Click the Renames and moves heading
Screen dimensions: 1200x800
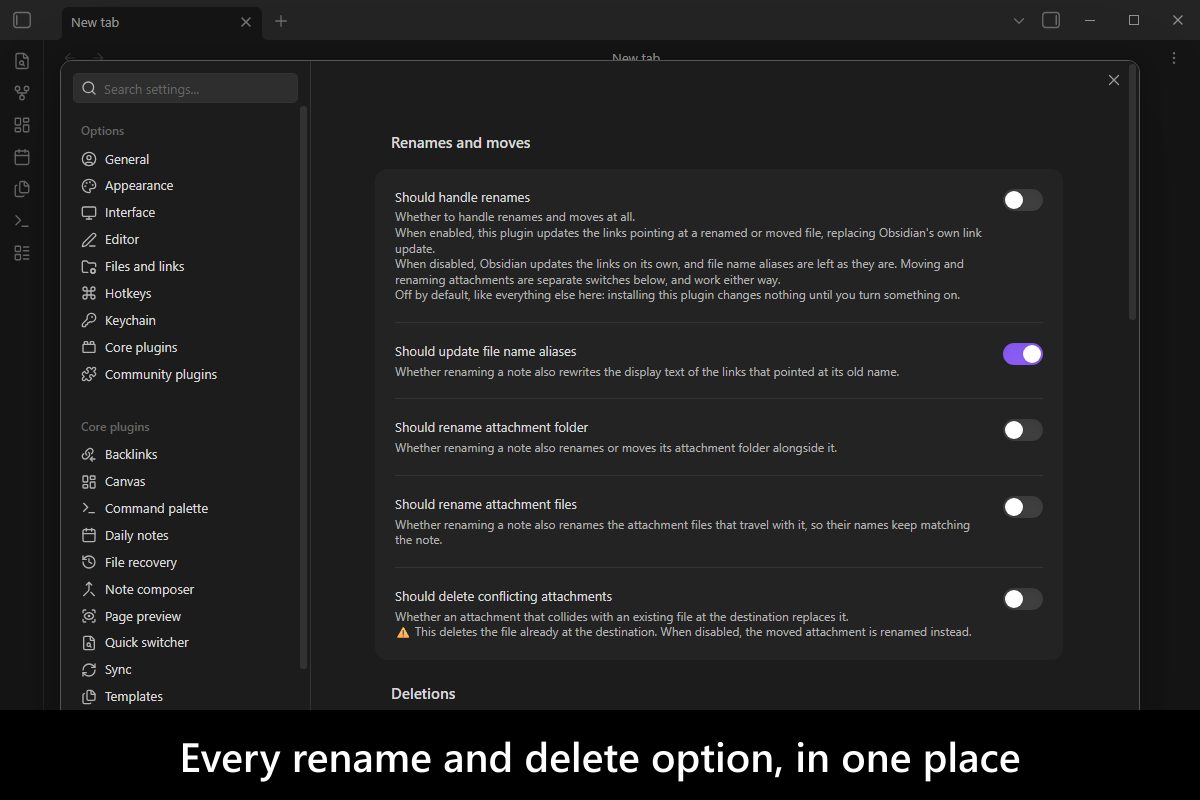[461, 143]
